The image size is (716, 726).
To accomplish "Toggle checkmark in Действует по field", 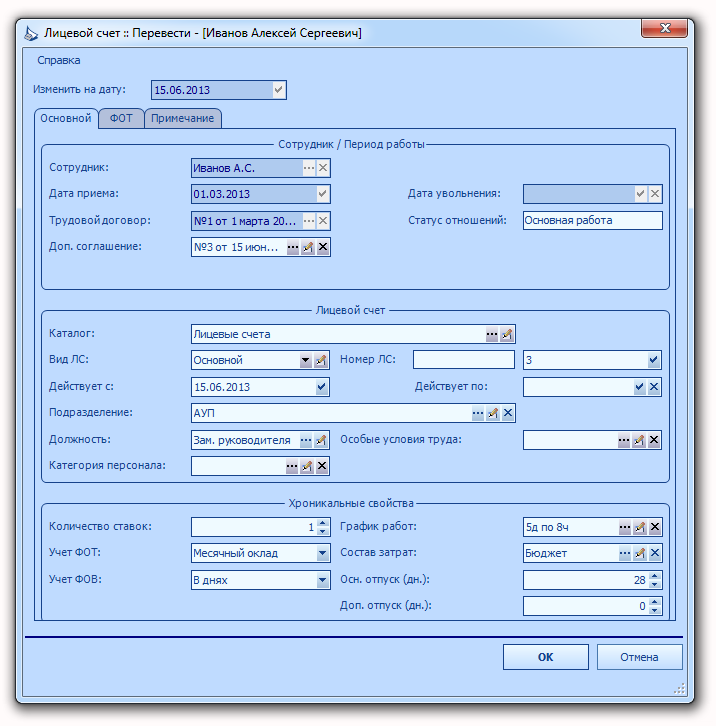I will click(640, 387).
